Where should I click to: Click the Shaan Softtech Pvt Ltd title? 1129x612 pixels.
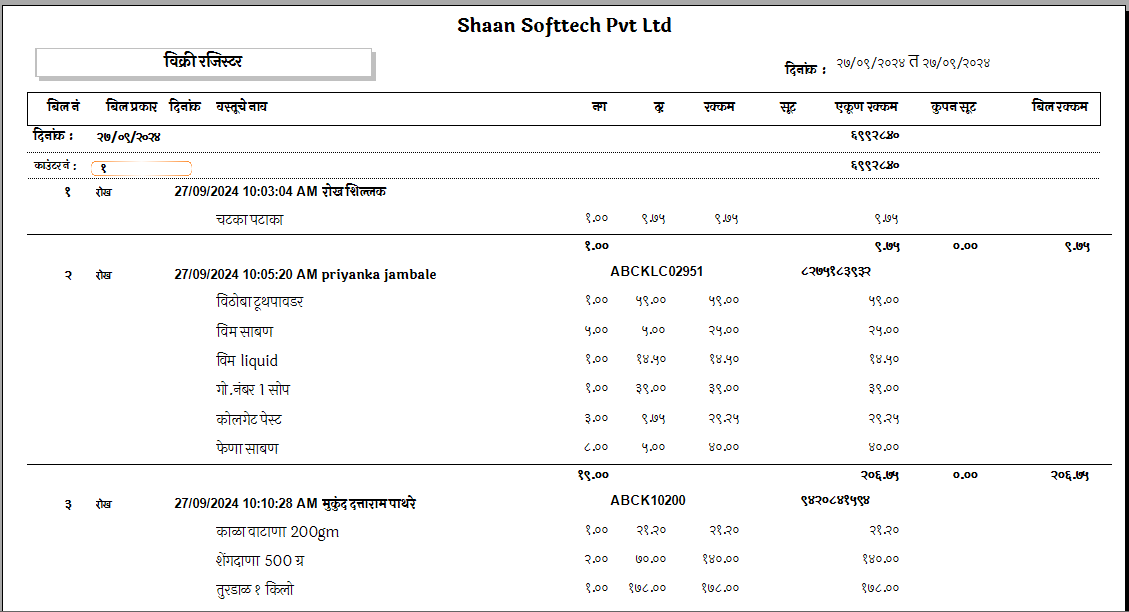click(564, 26)
